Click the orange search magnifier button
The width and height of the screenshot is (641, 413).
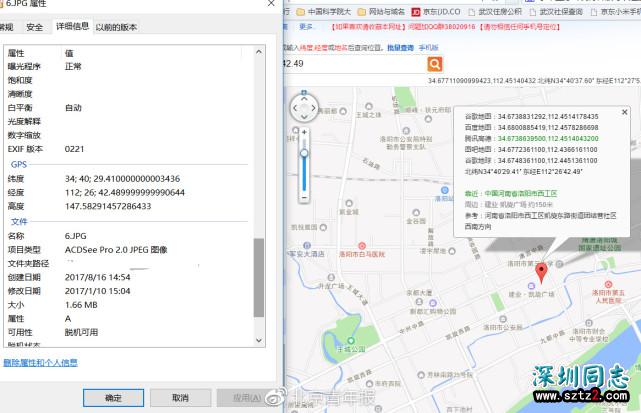434,64
